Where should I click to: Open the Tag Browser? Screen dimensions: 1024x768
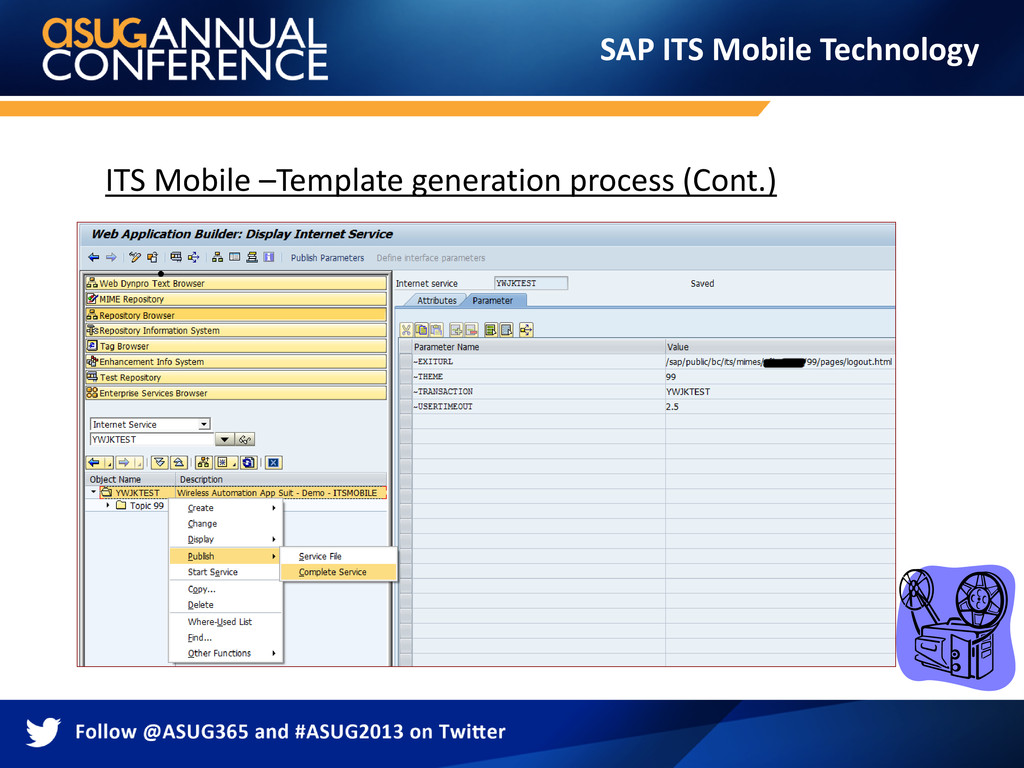(236, 346)
